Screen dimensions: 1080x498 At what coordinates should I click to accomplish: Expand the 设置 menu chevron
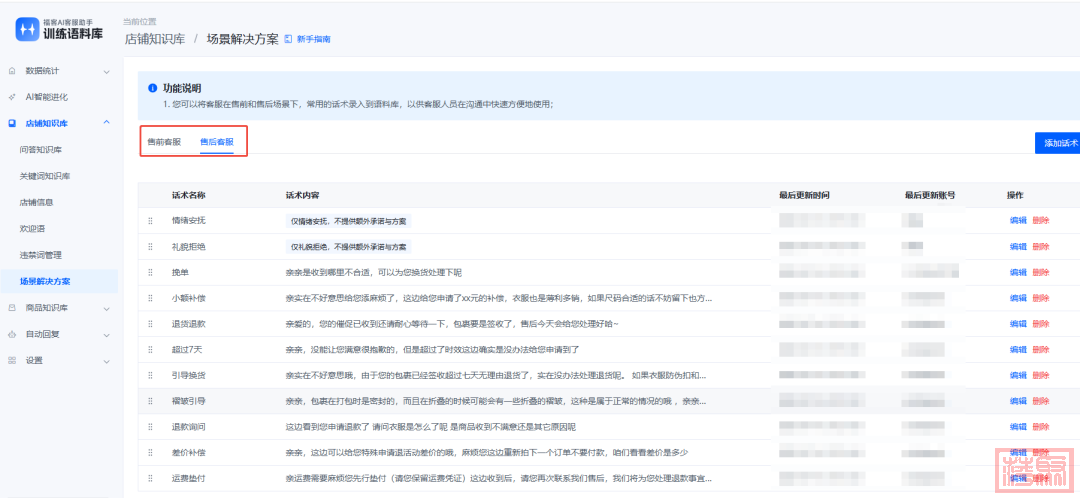pyautogui.click(x=106, y=360)
